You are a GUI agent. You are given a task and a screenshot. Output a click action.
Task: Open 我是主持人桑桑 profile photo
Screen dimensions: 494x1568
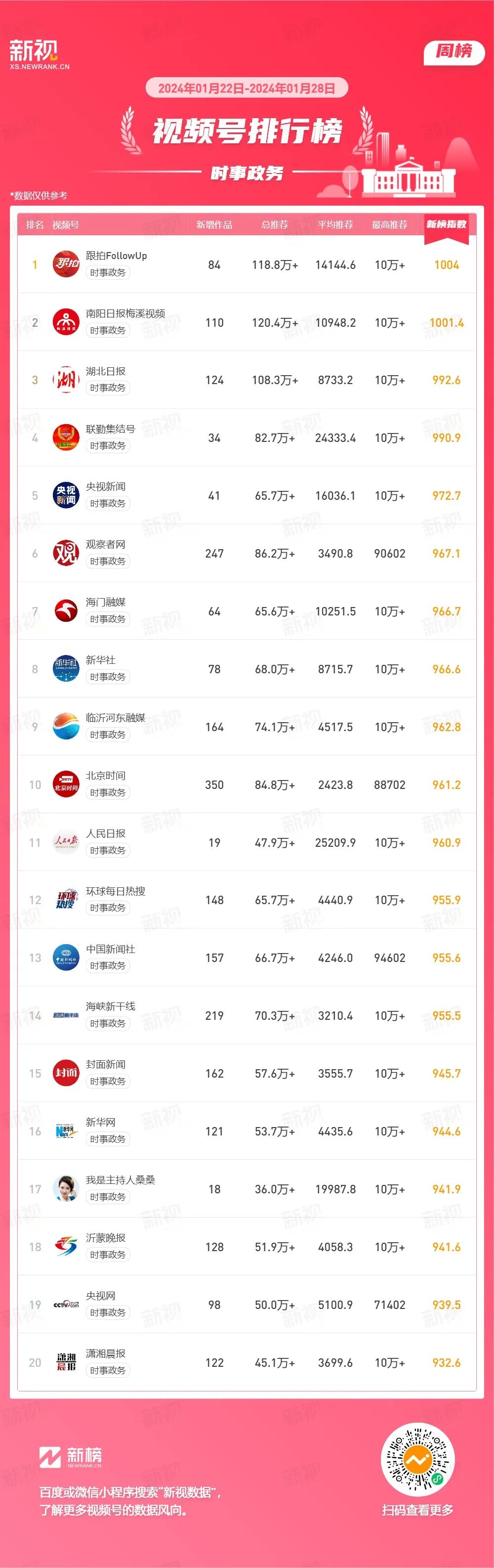(66, 1188)
